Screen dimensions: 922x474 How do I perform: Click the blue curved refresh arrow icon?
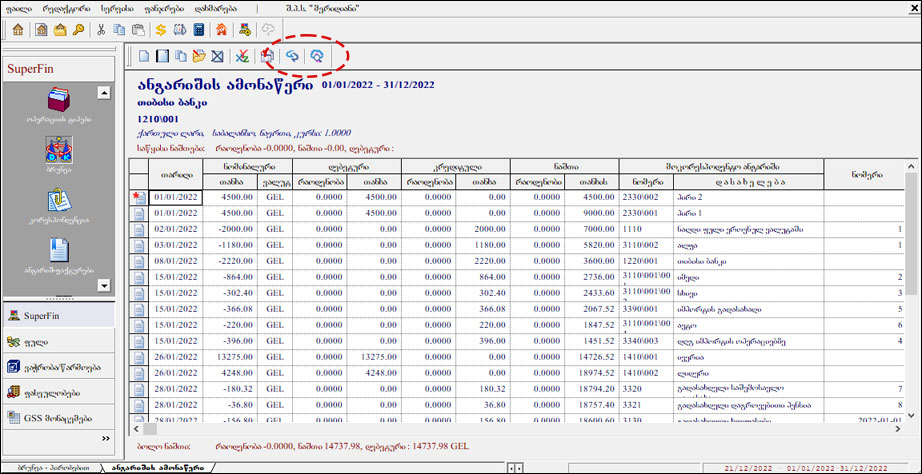[292, 56]
